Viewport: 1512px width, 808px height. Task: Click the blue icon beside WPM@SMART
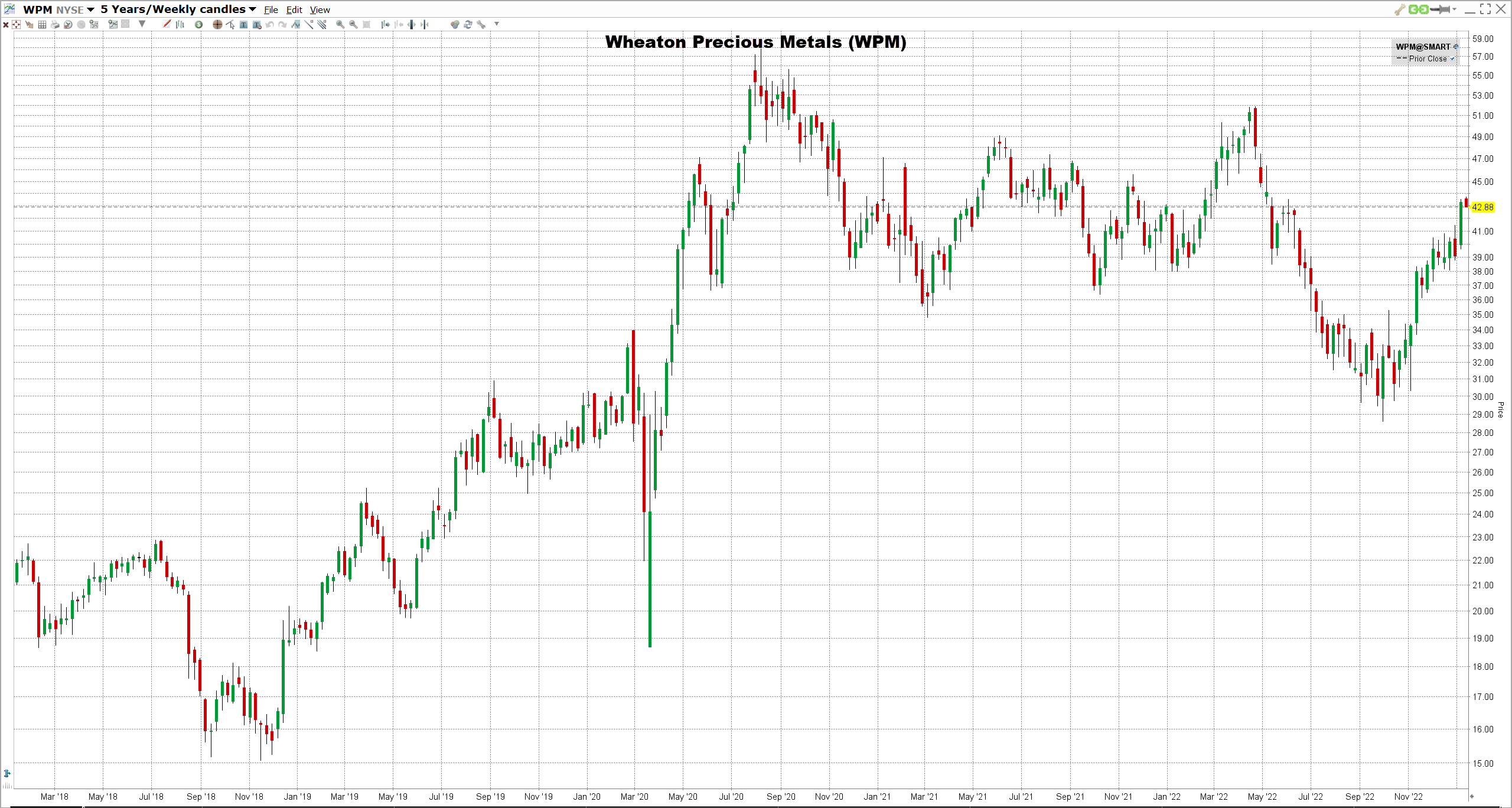pyautogui.click(x=1456, y=47)
